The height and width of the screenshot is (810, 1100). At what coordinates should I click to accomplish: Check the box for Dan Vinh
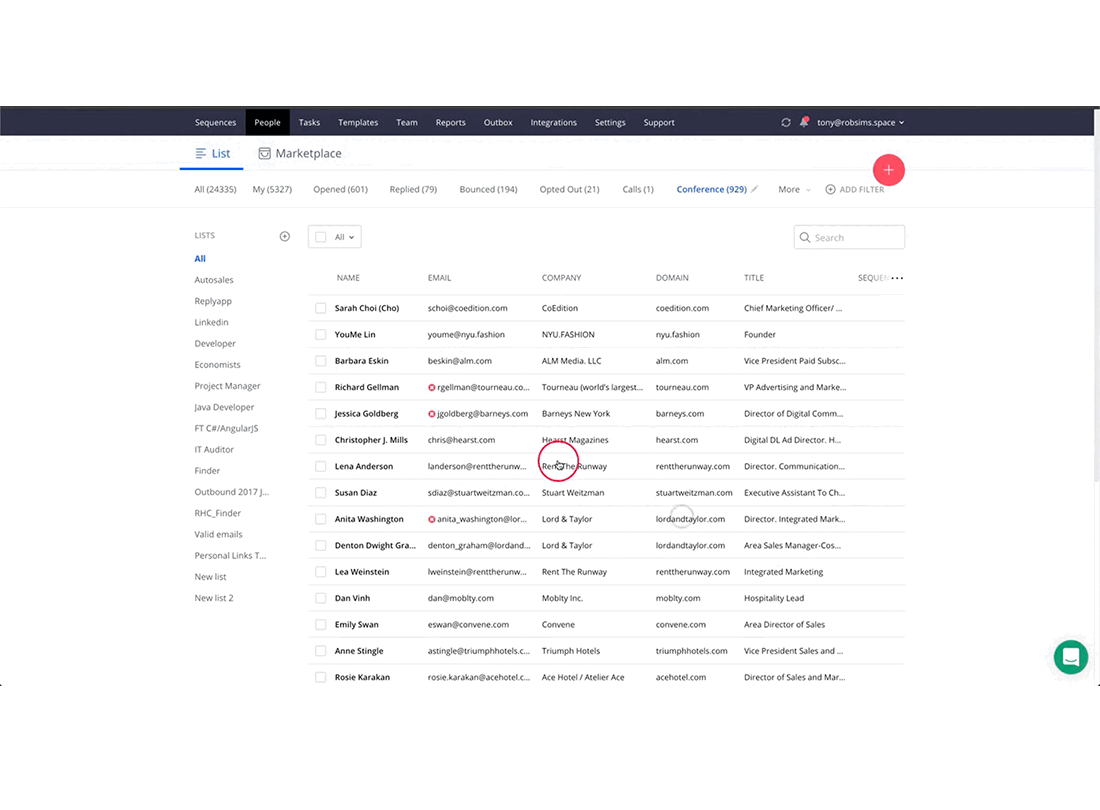pyautogui.click(x=321, y=598)
